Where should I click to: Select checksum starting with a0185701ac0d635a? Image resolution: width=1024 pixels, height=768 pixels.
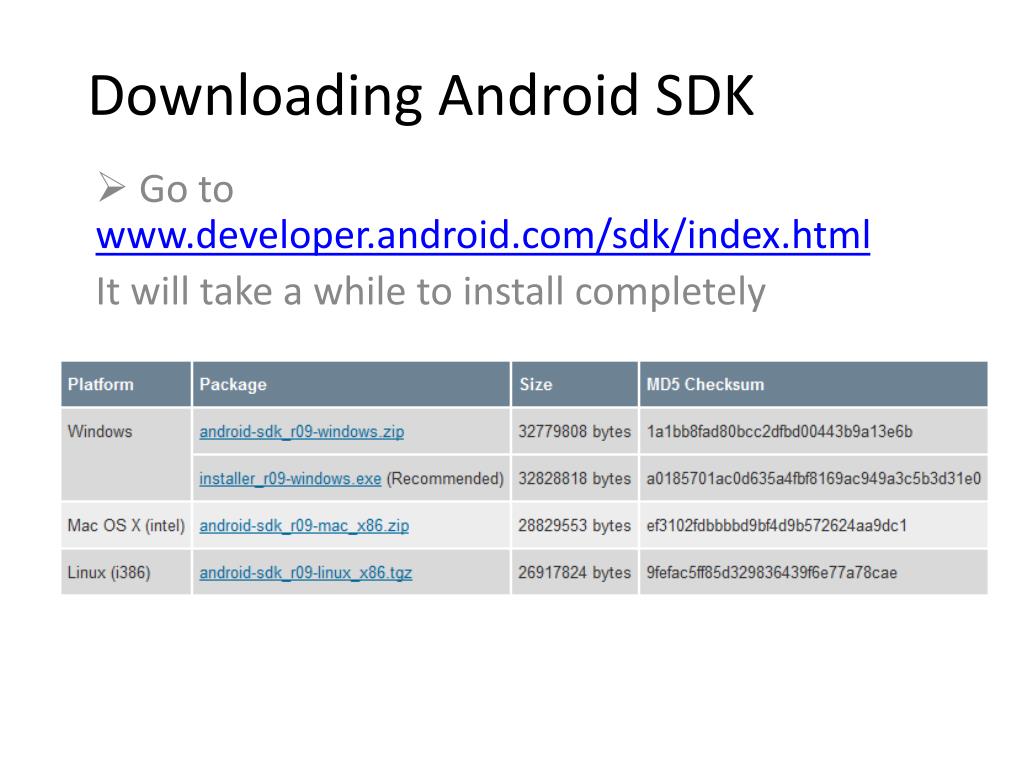[814, 478]
